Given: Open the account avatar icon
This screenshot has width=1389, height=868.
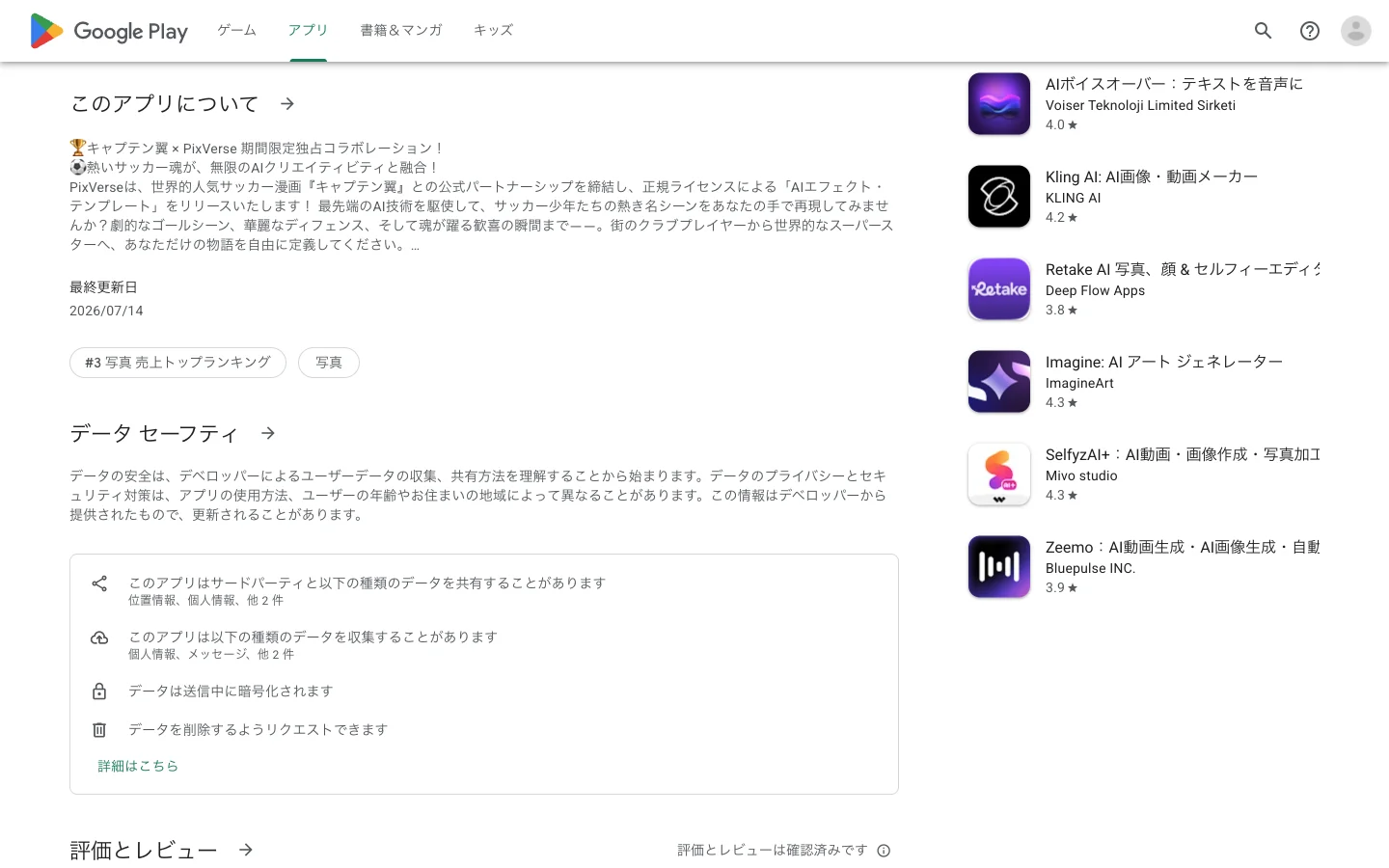Looking at the screenshot, I should (1355, 31).
